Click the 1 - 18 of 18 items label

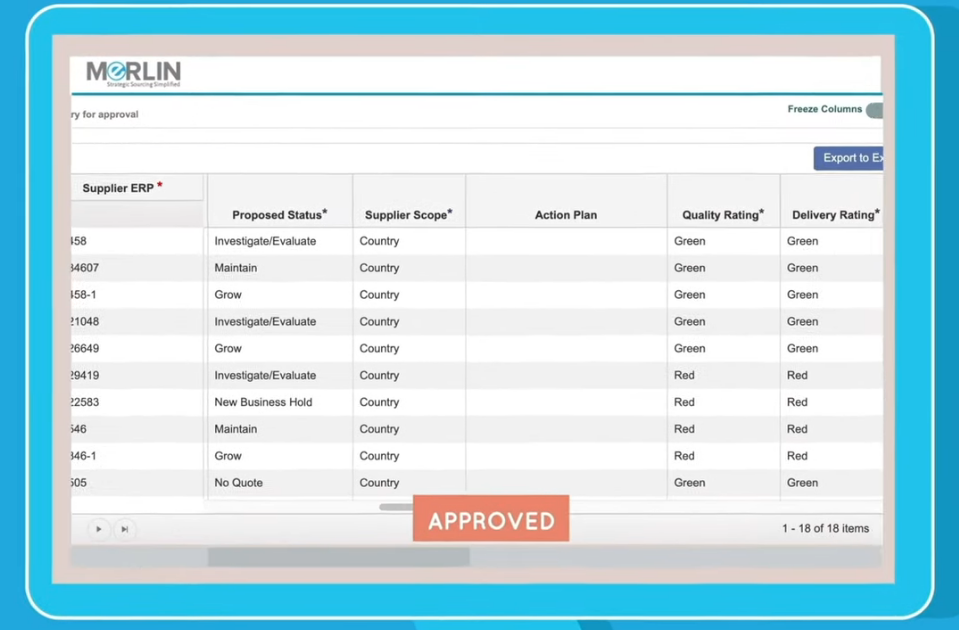tap(825, 528)
